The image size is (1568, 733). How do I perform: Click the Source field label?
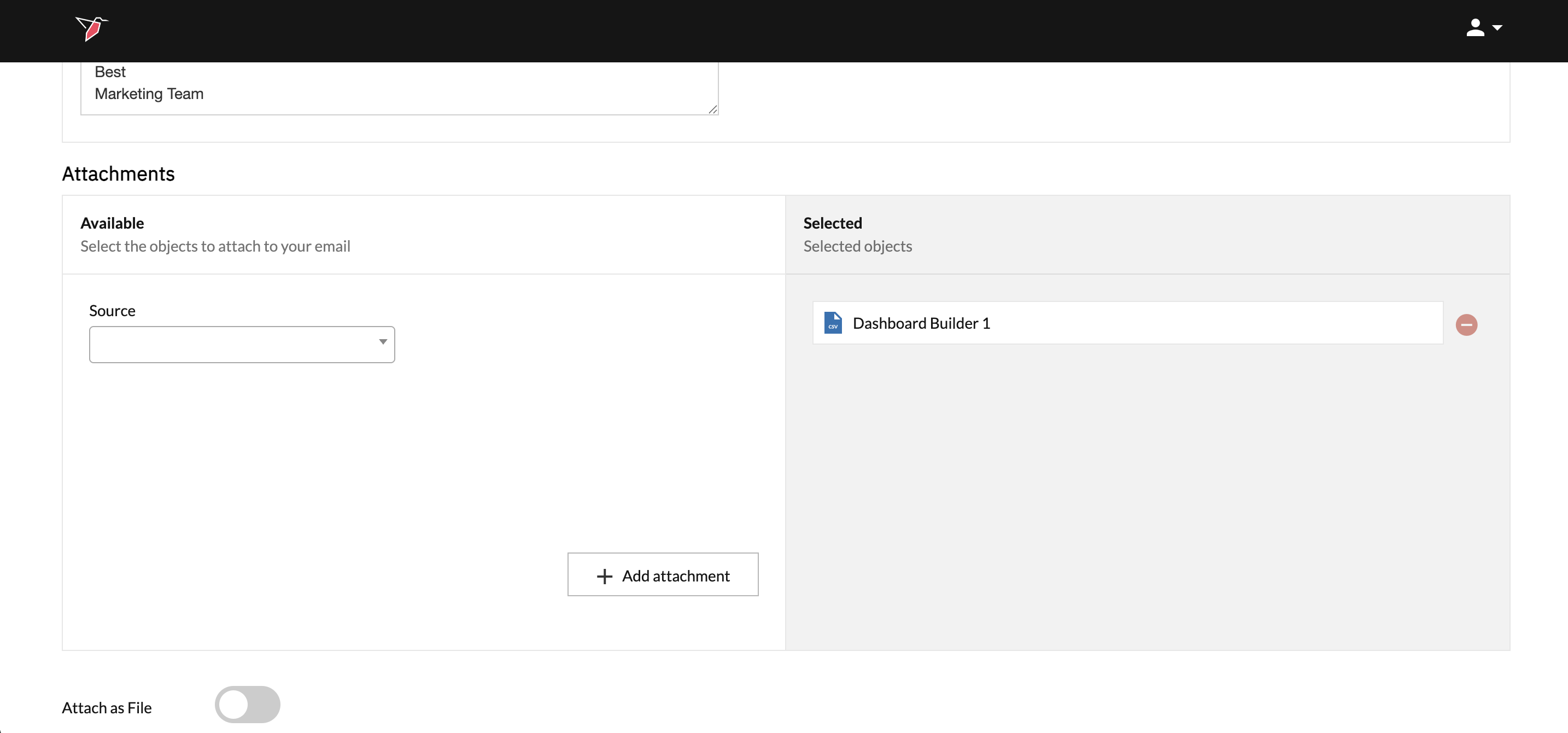(x=112, y=311)
